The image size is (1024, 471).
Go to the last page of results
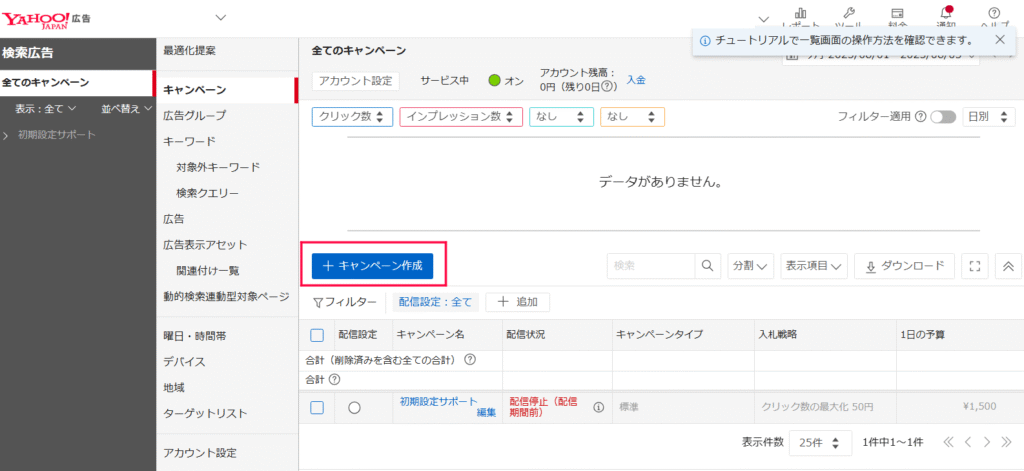click(x=1006, y=442)
